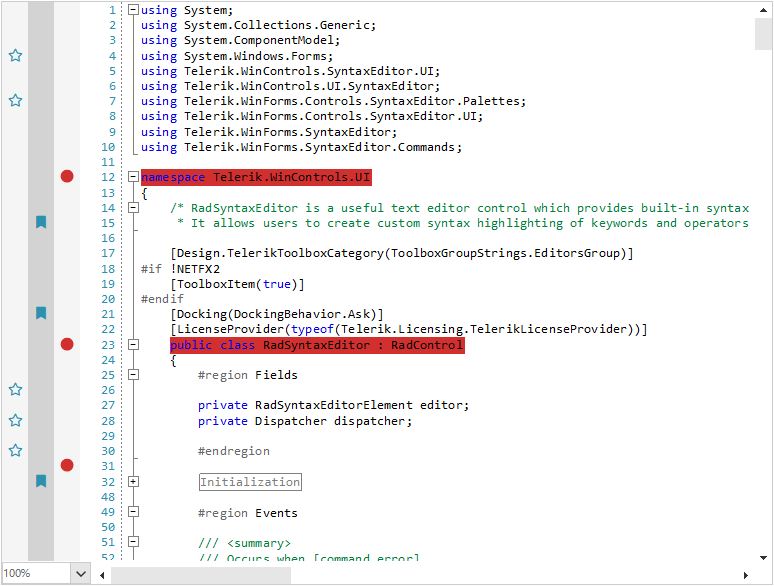Remove the breakpoint on line 23

67,344
